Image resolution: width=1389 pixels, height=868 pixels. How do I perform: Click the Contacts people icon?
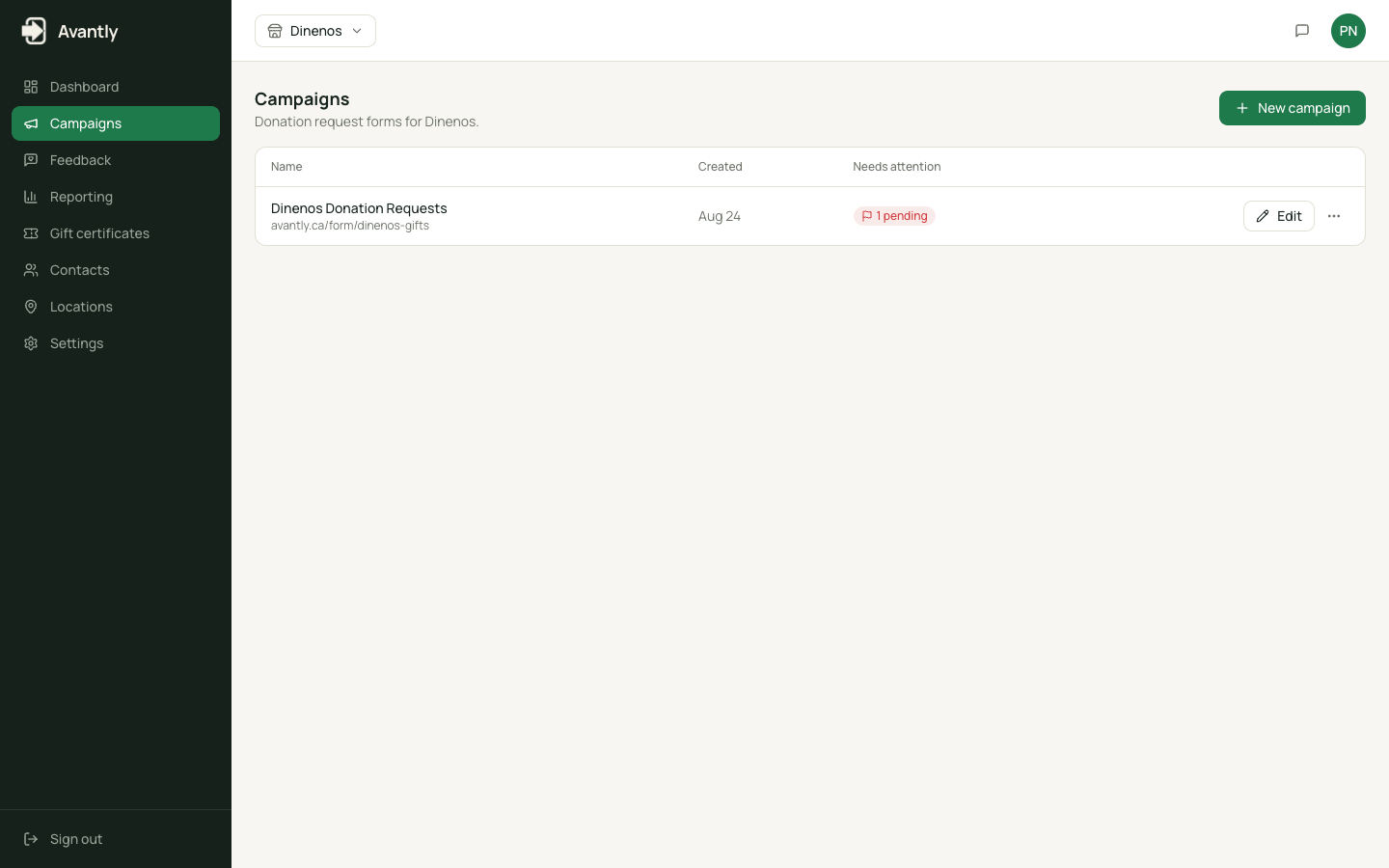(x=31, y=270)
